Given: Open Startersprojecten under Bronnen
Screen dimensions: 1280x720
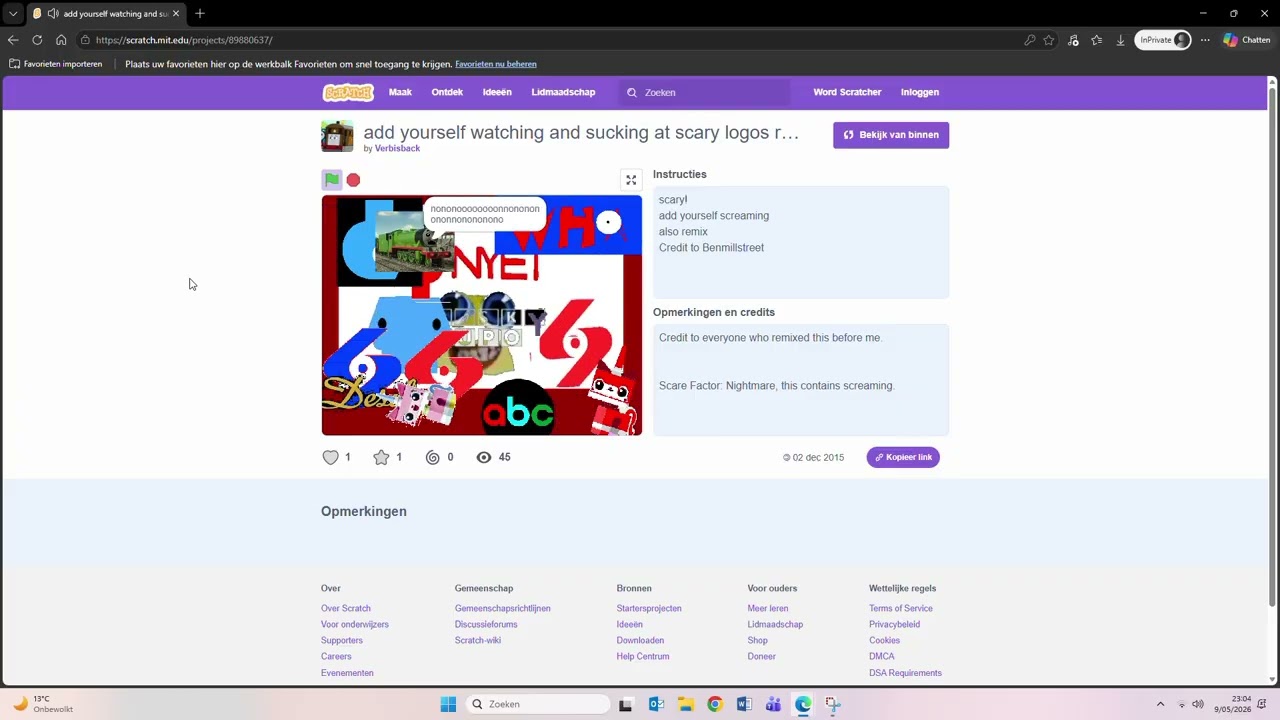Looking at the screenshot, I should tap(649, 608).
